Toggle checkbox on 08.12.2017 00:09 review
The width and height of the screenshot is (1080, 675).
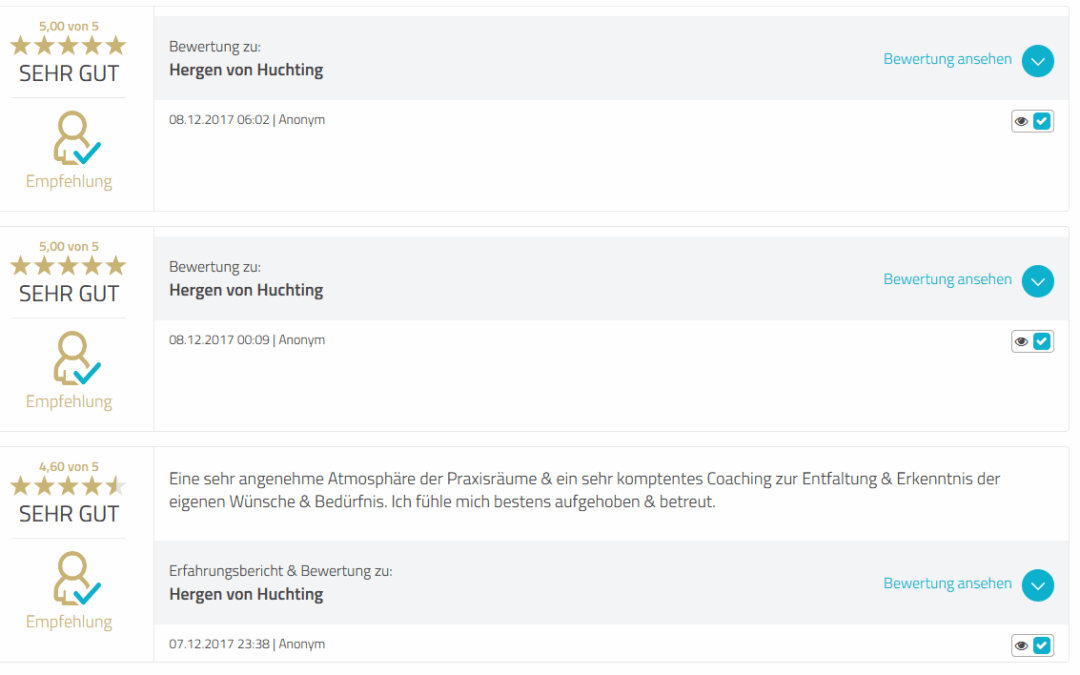point(1043,341)
